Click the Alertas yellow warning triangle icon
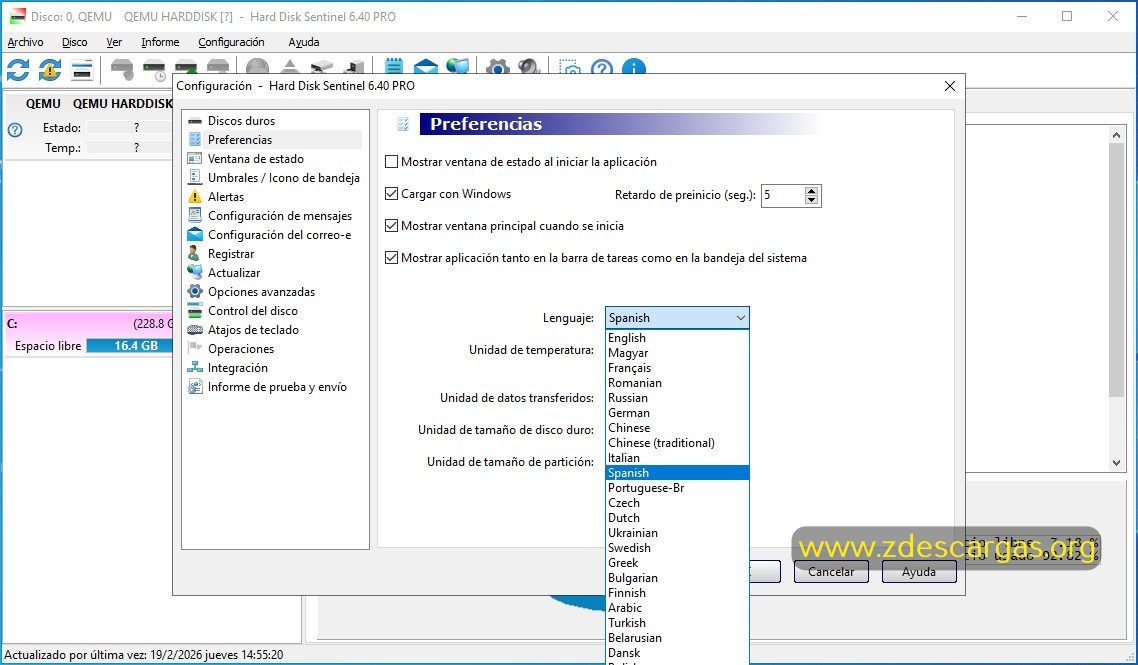The width and height of the screenshot is (1138, 665). pos(195,197)
